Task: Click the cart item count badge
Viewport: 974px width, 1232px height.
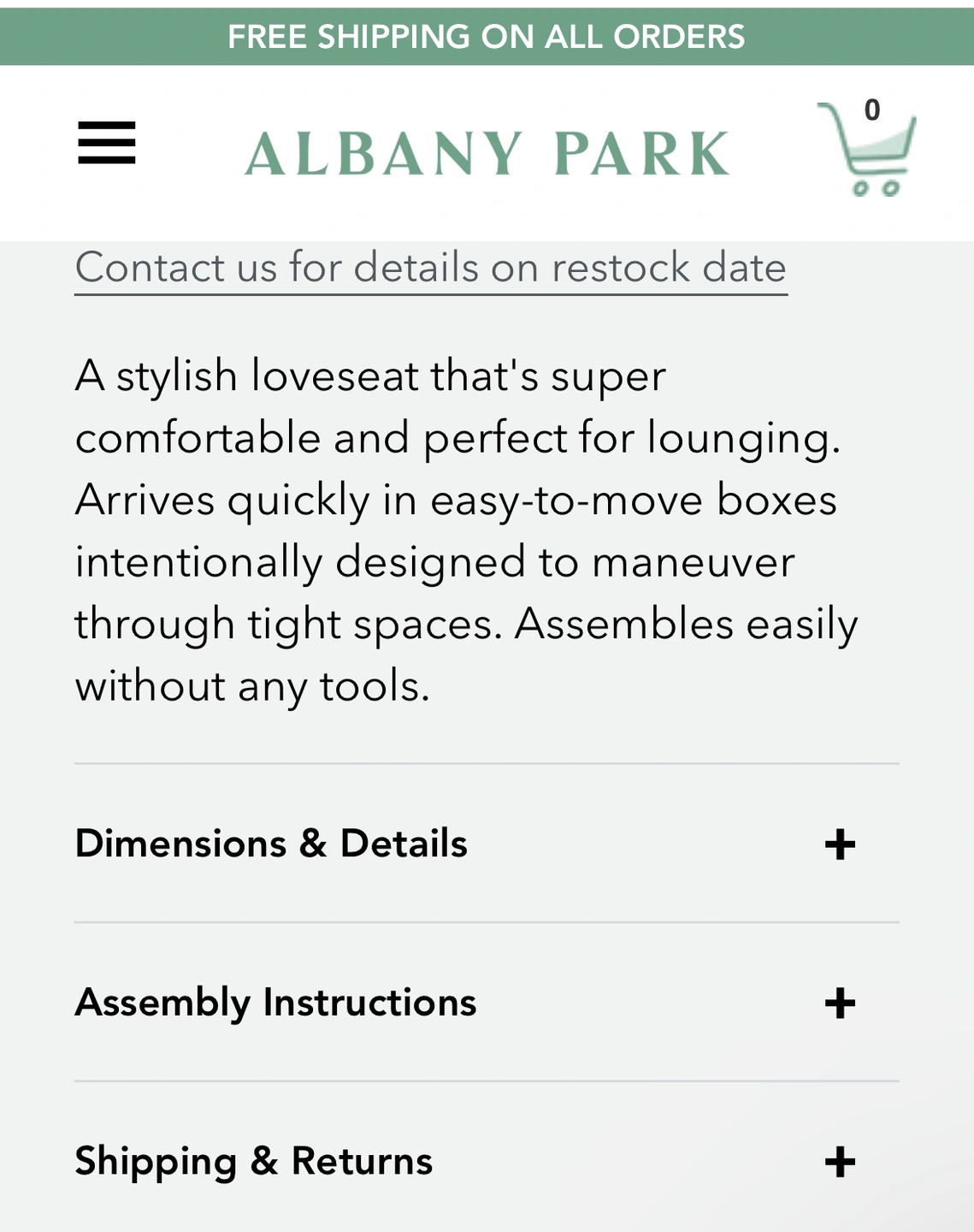Action: [872, 110]
